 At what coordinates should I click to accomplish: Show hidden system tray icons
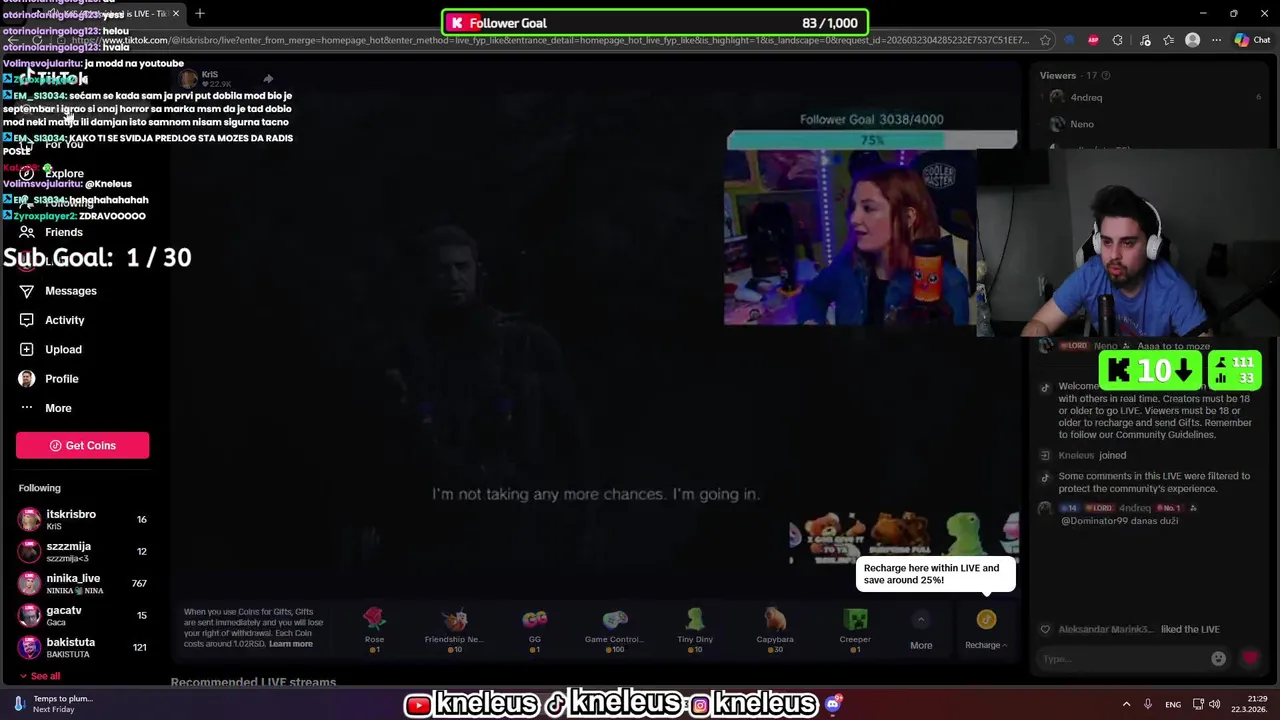pos(1126,704)
